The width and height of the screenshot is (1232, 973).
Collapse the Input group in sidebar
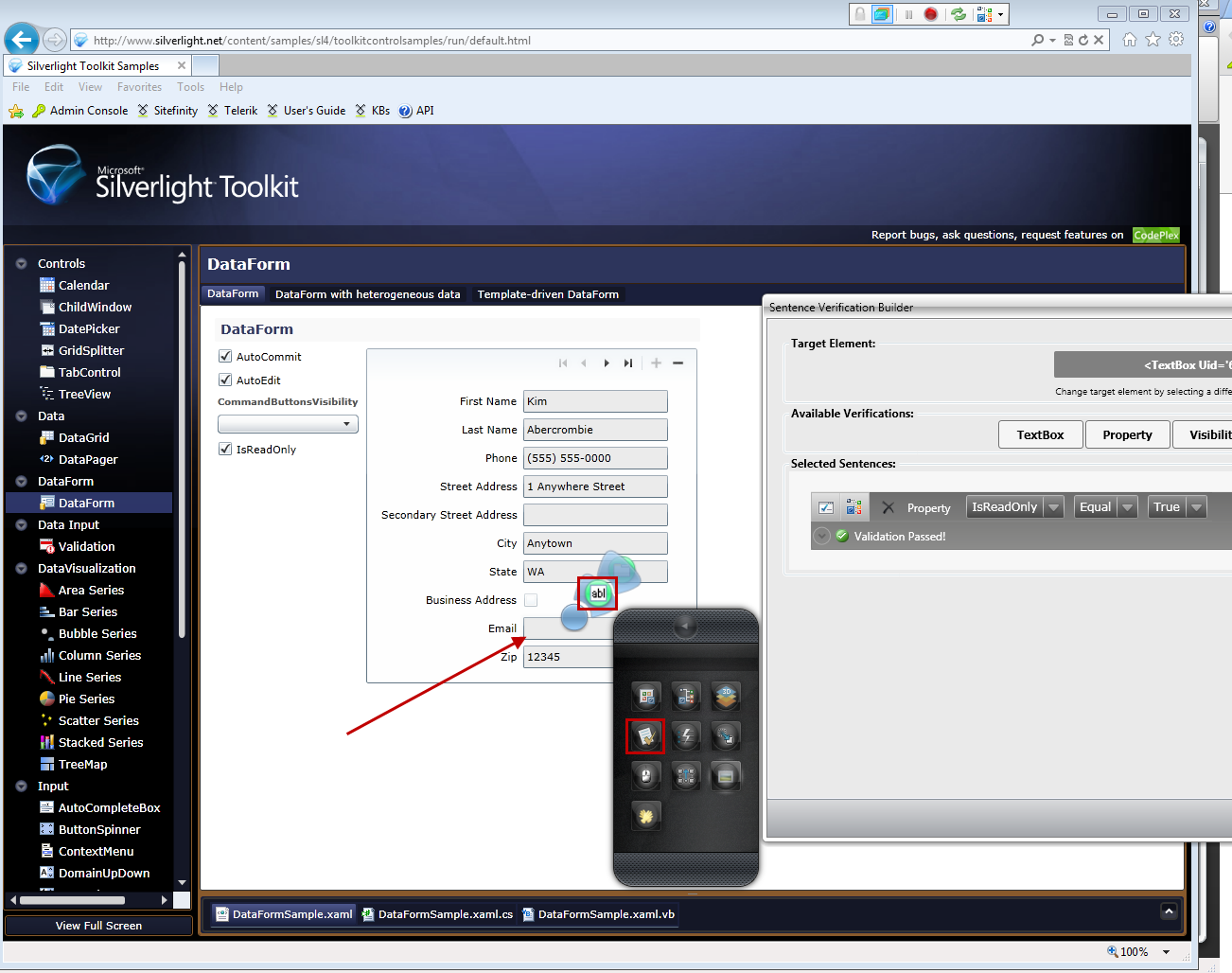click(21, 786)
